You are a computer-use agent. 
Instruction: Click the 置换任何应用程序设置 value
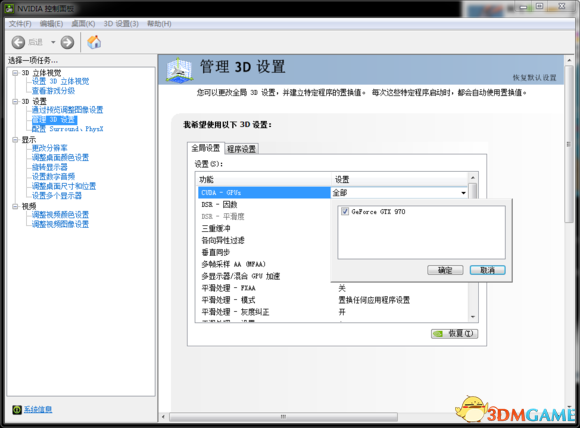374,300
